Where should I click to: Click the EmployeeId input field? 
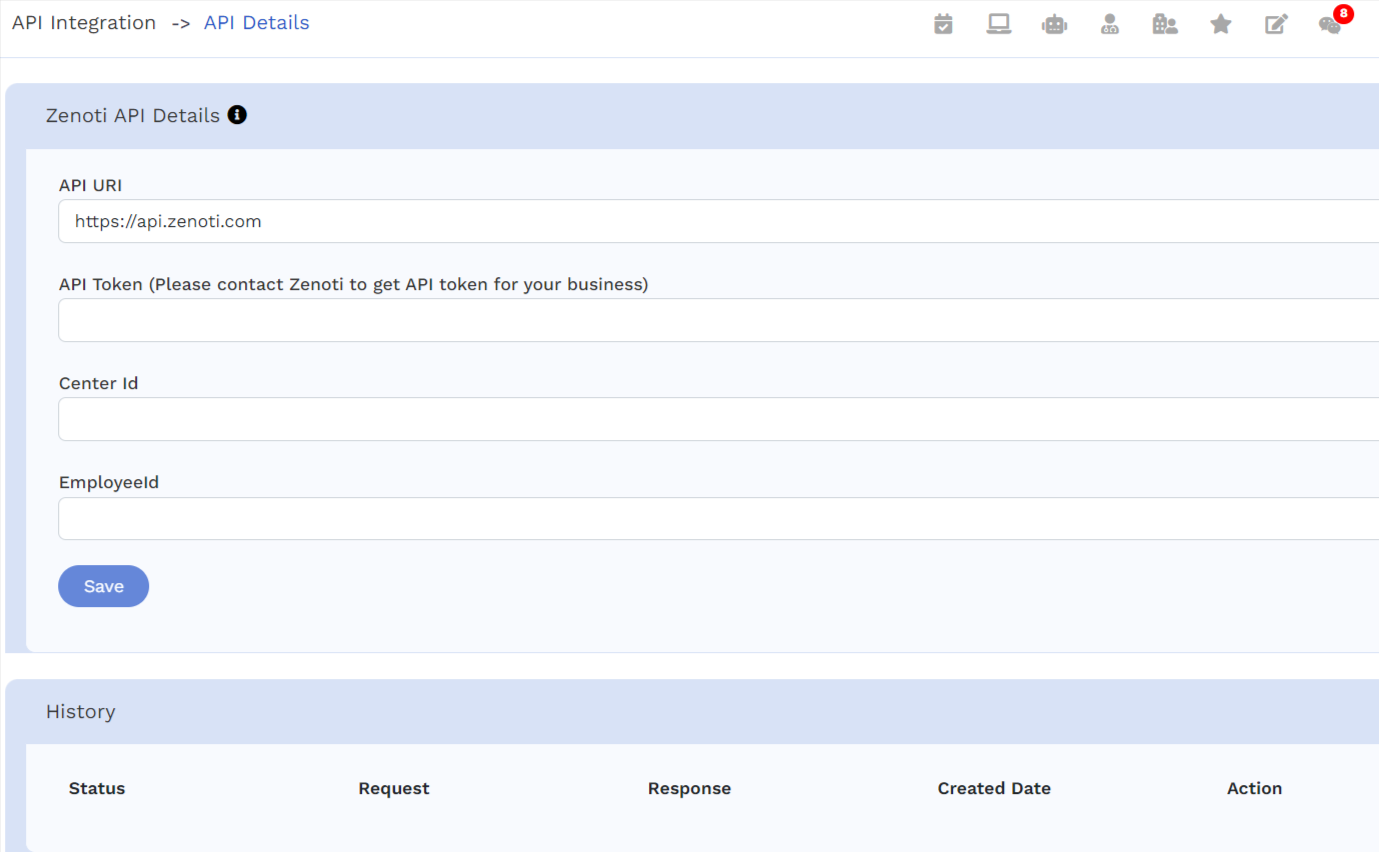718,518
